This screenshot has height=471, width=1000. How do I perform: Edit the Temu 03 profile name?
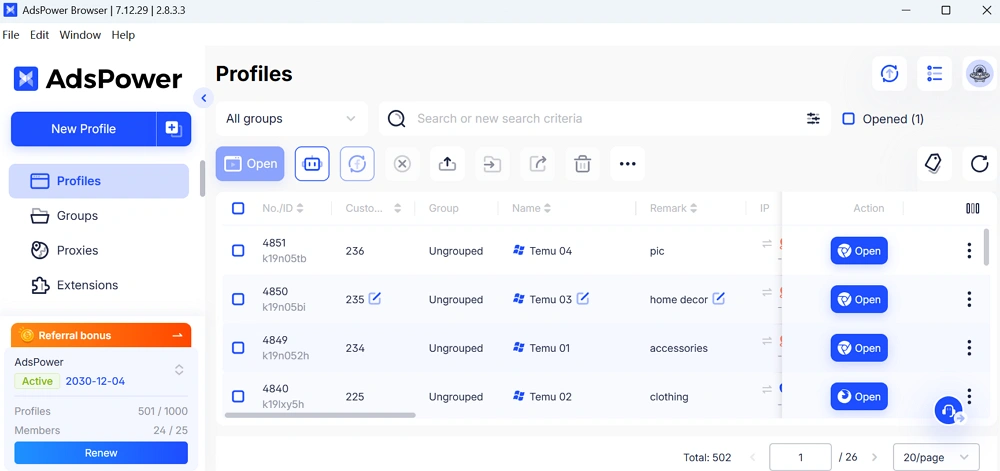point(583,299)
